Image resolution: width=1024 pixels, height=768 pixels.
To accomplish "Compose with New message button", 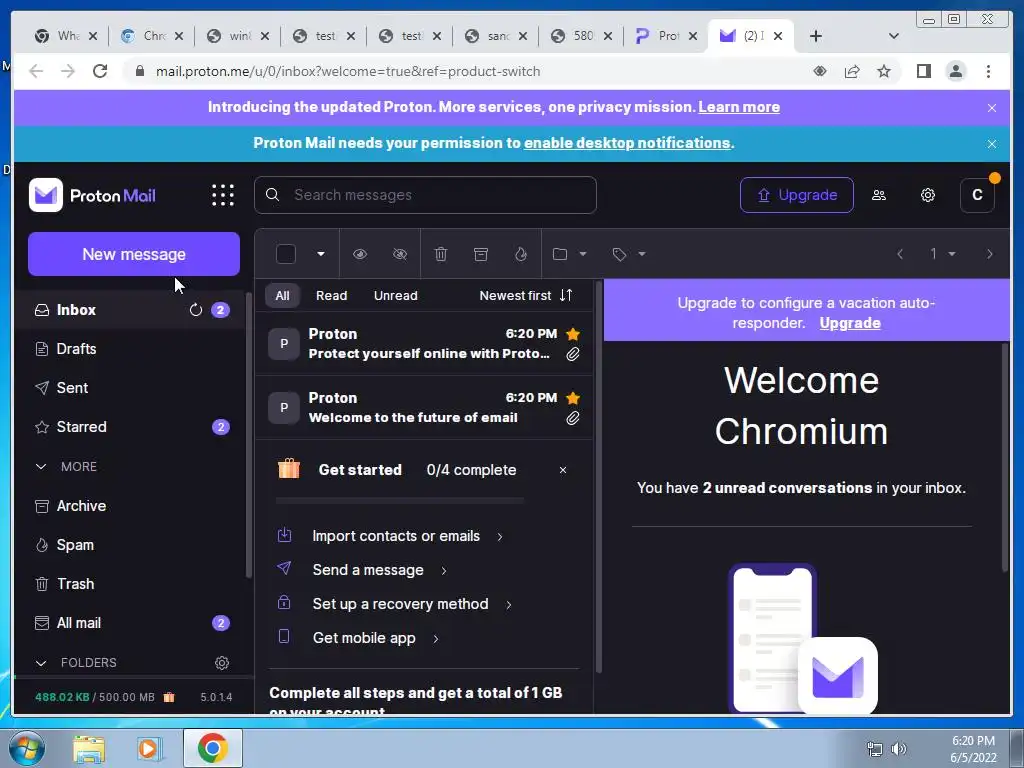I will [134, 254].
